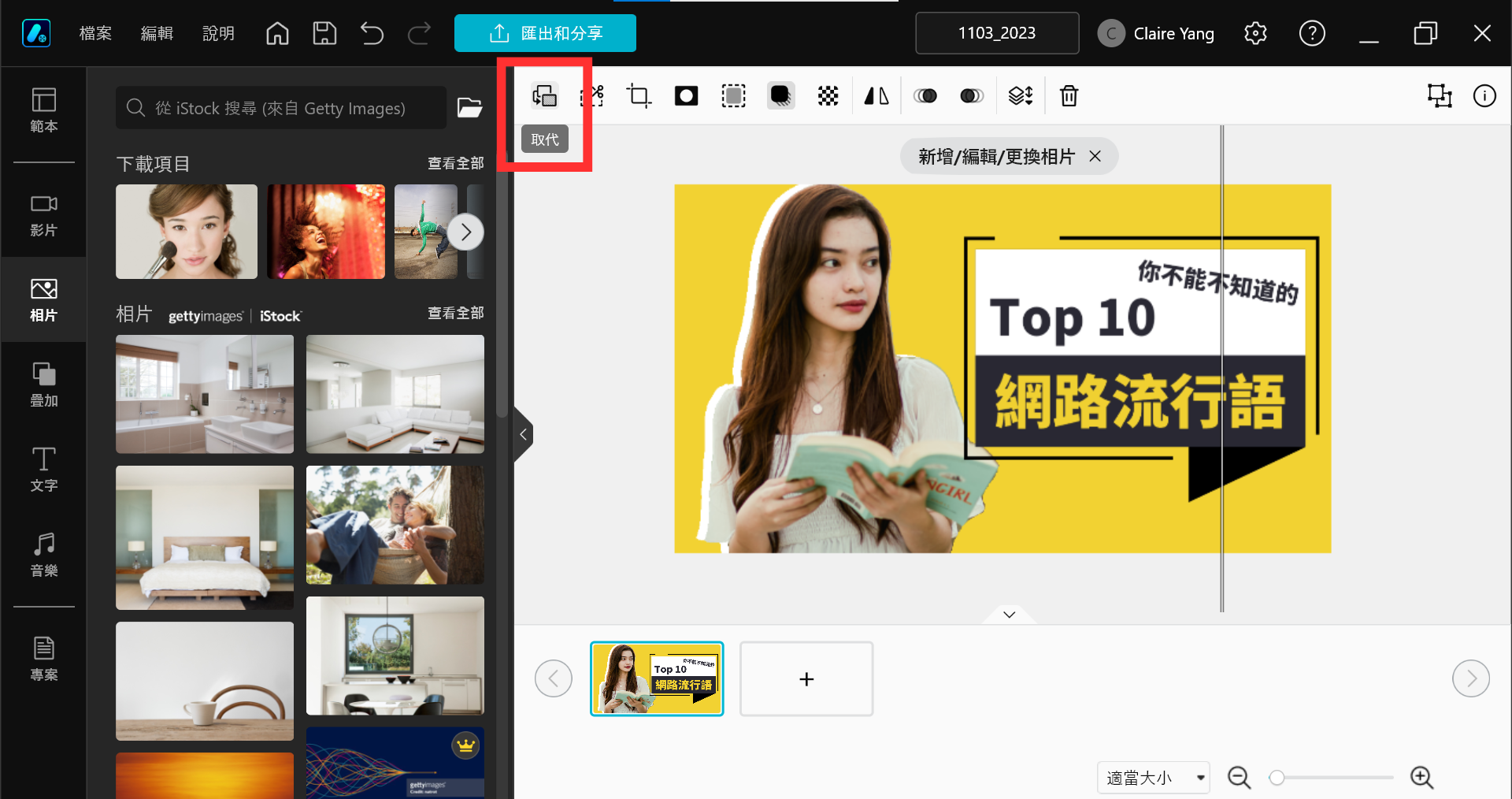Collapse the media side panel arrow
Screen dimensions: 1512x799
(x=523, y=434)
